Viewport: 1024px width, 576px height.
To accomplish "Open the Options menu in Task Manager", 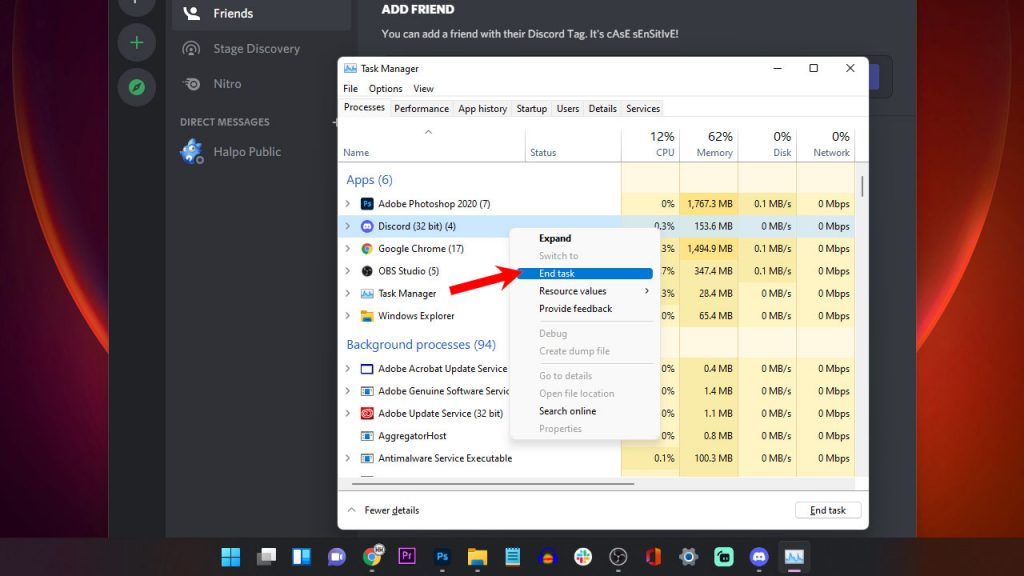I will pos(385,89).
